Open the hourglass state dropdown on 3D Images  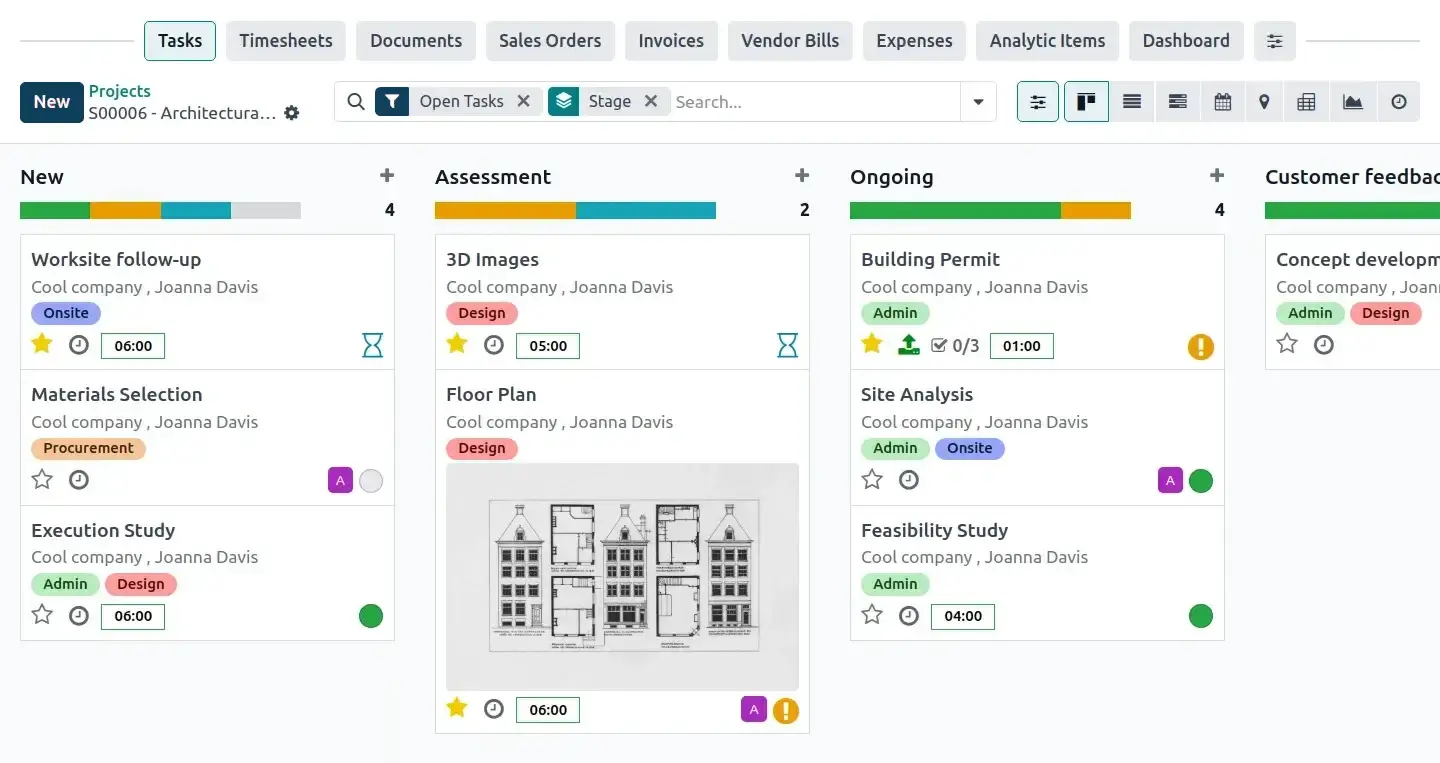[788, 346]
